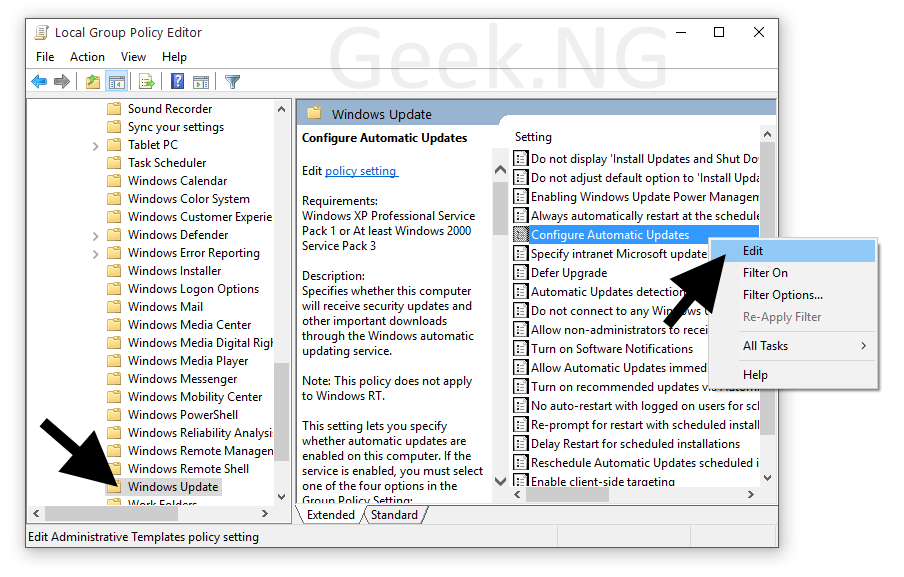Click the Export List toolbar icon
Viewport: 904px width, 577px height.
tap(147, 82)
